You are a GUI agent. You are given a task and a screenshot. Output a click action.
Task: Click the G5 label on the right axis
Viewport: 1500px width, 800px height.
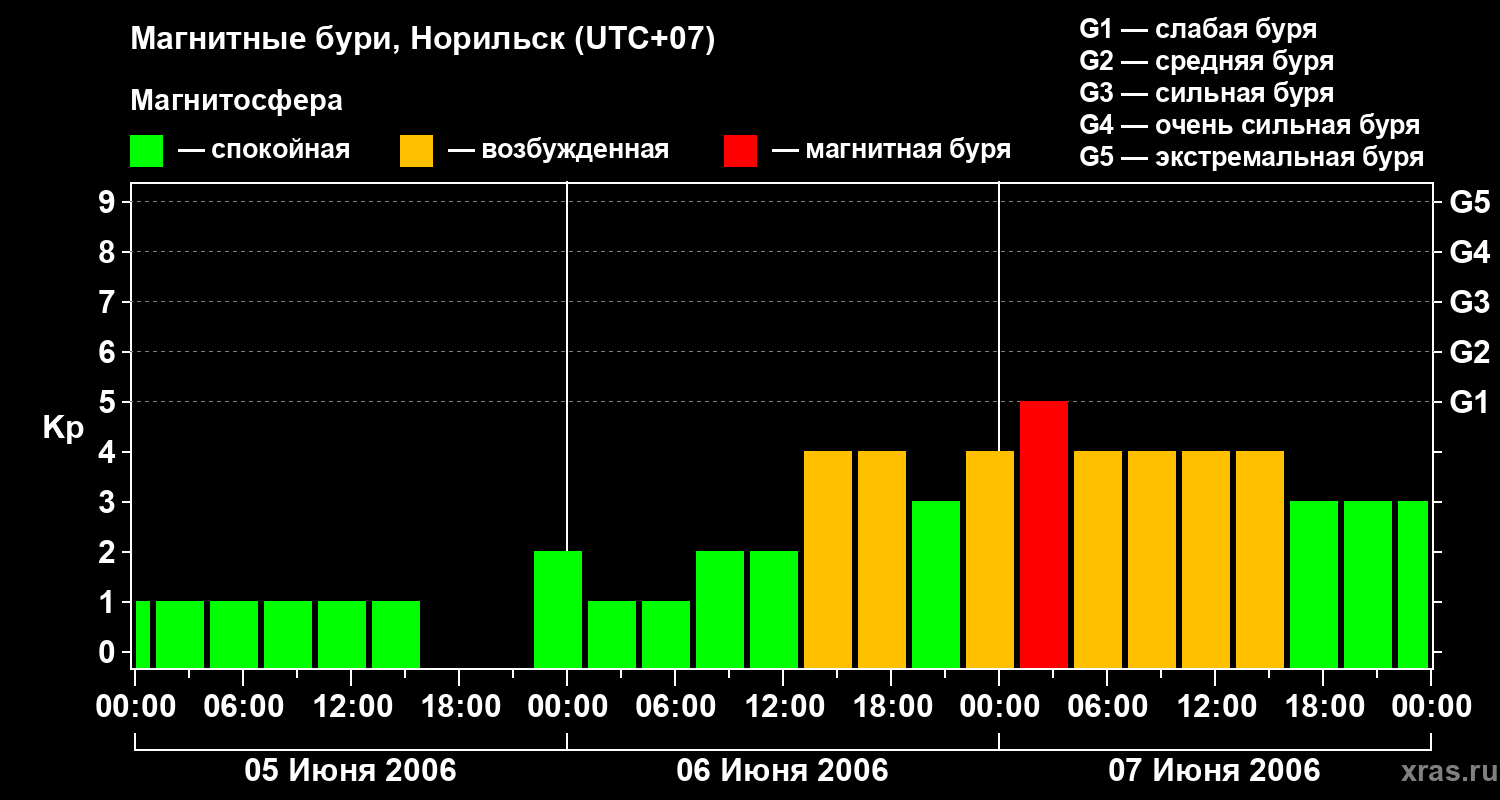point(1470,203)
